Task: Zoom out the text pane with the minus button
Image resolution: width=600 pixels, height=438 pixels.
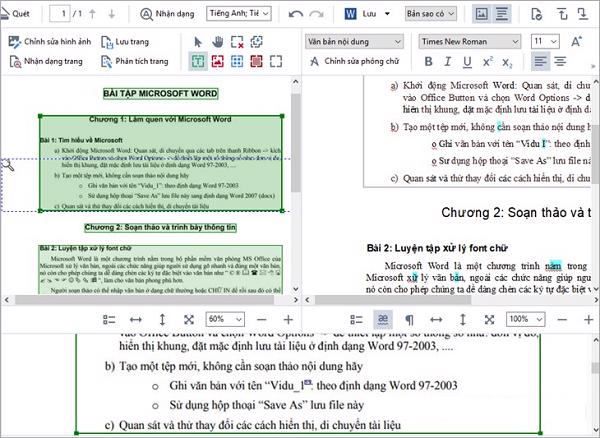Action: click(562, 319)
